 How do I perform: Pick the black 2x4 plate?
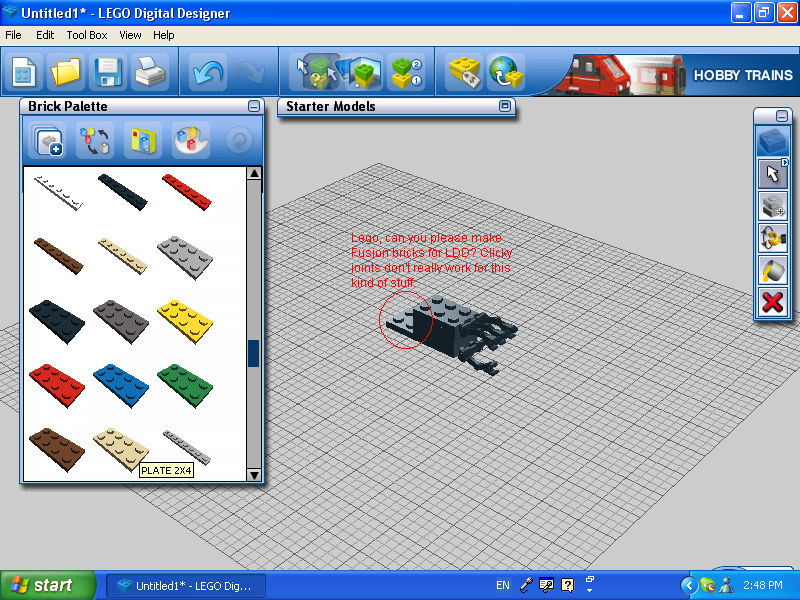pyautogui.click(x=57, y=321)
